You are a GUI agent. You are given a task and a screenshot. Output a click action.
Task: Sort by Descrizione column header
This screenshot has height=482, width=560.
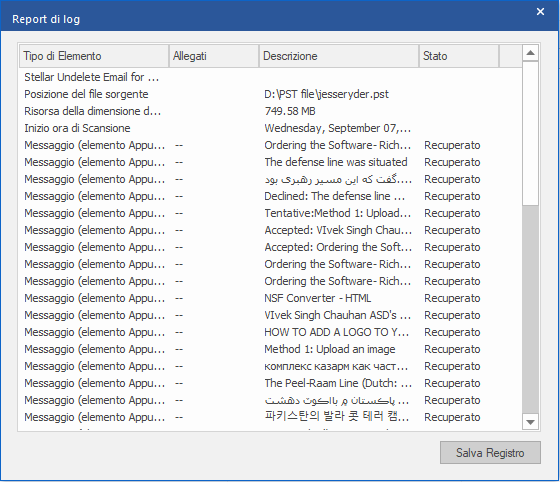[339, 56]
